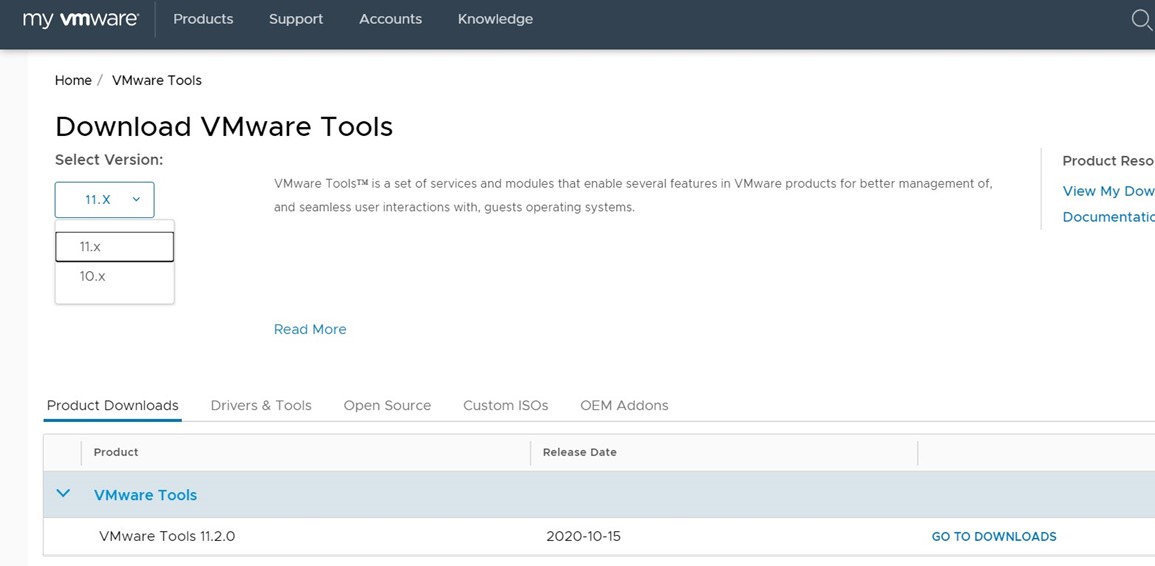1155x566 pixels.
Task: Open the Select Version 11.X dropdown
Action: [104, 199]
